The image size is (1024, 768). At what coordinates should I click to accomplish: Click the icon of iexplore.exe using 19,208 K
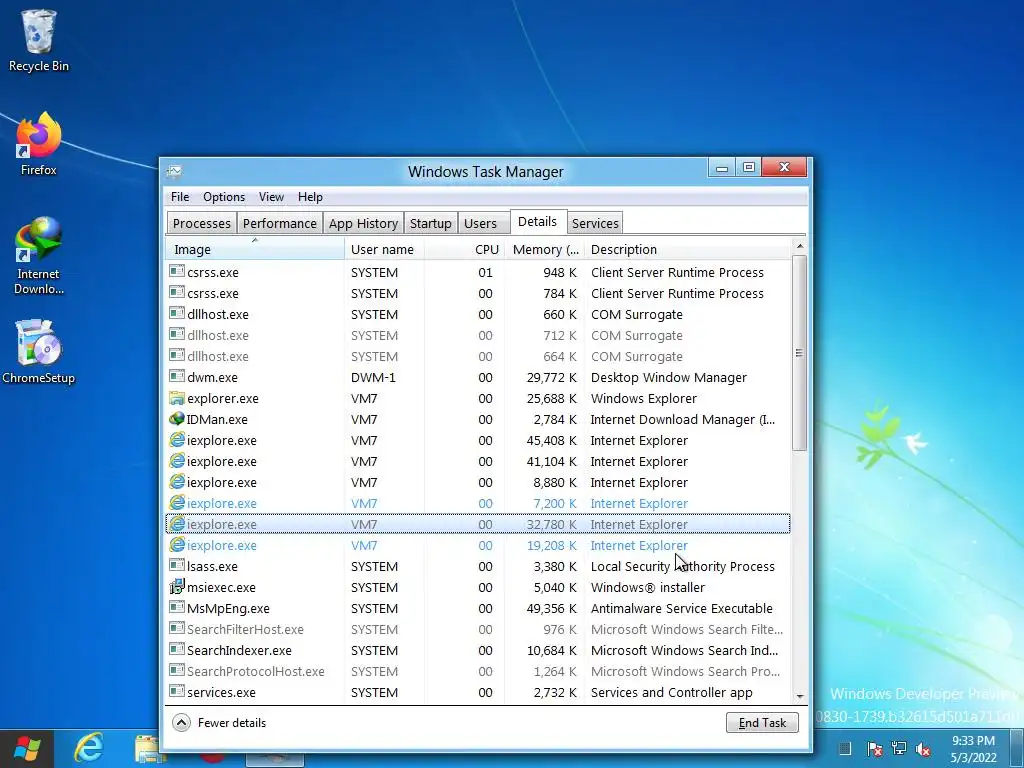click(x=176, y=544)
